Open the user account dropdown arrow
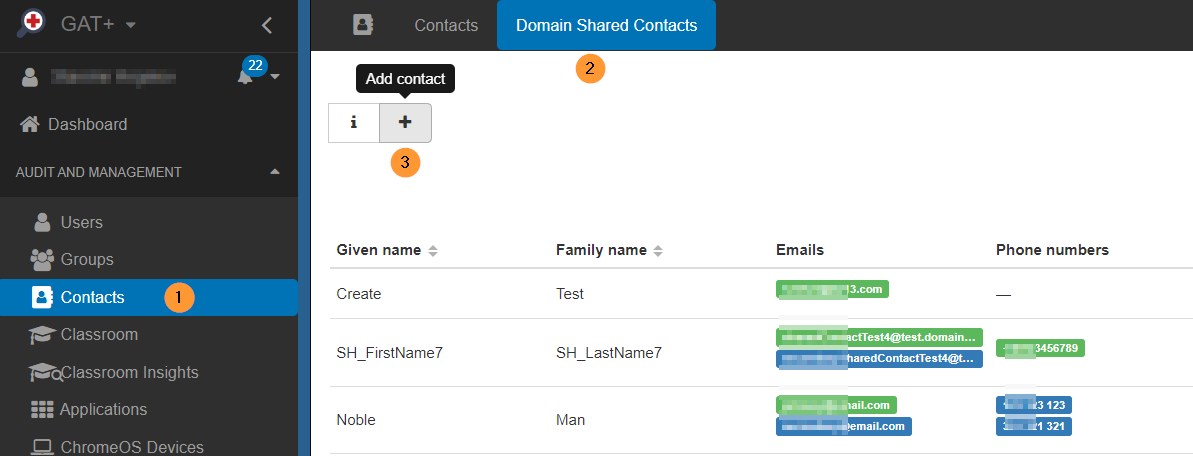The image size is (1193, 456). (x=275, y=77)
